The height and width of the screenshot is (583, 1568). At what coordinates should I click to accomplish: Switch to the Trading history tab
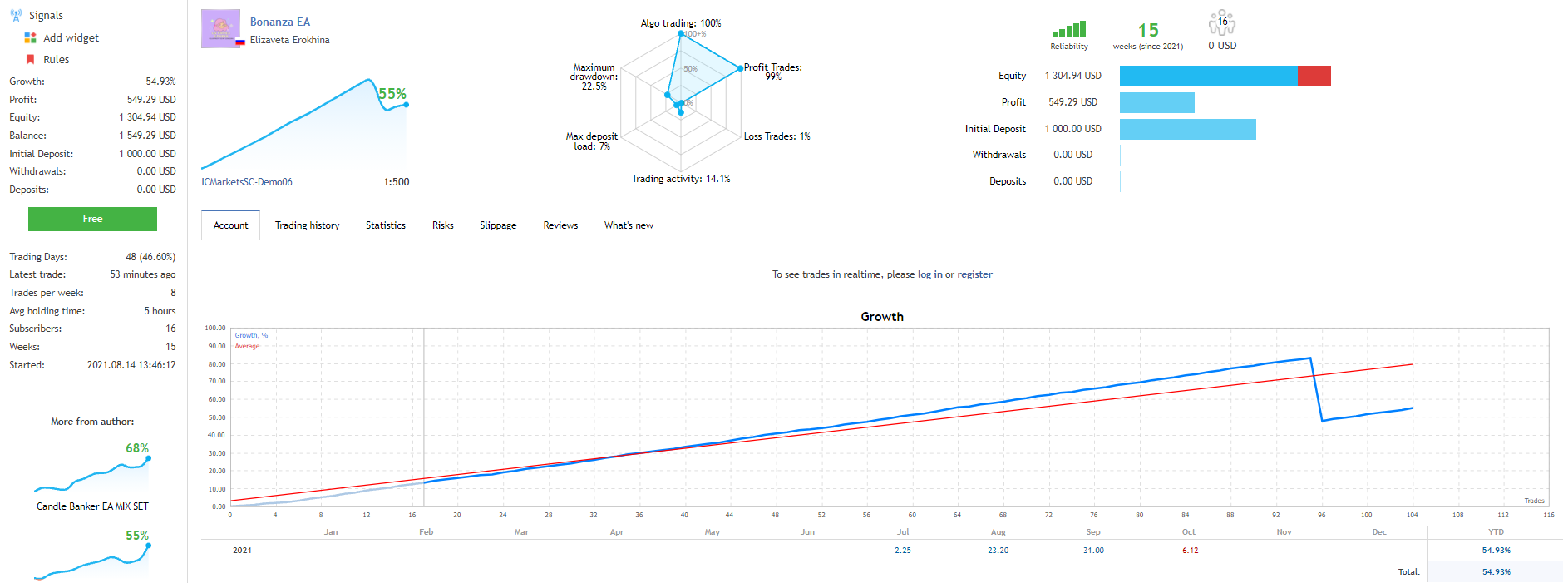(307, 225)
